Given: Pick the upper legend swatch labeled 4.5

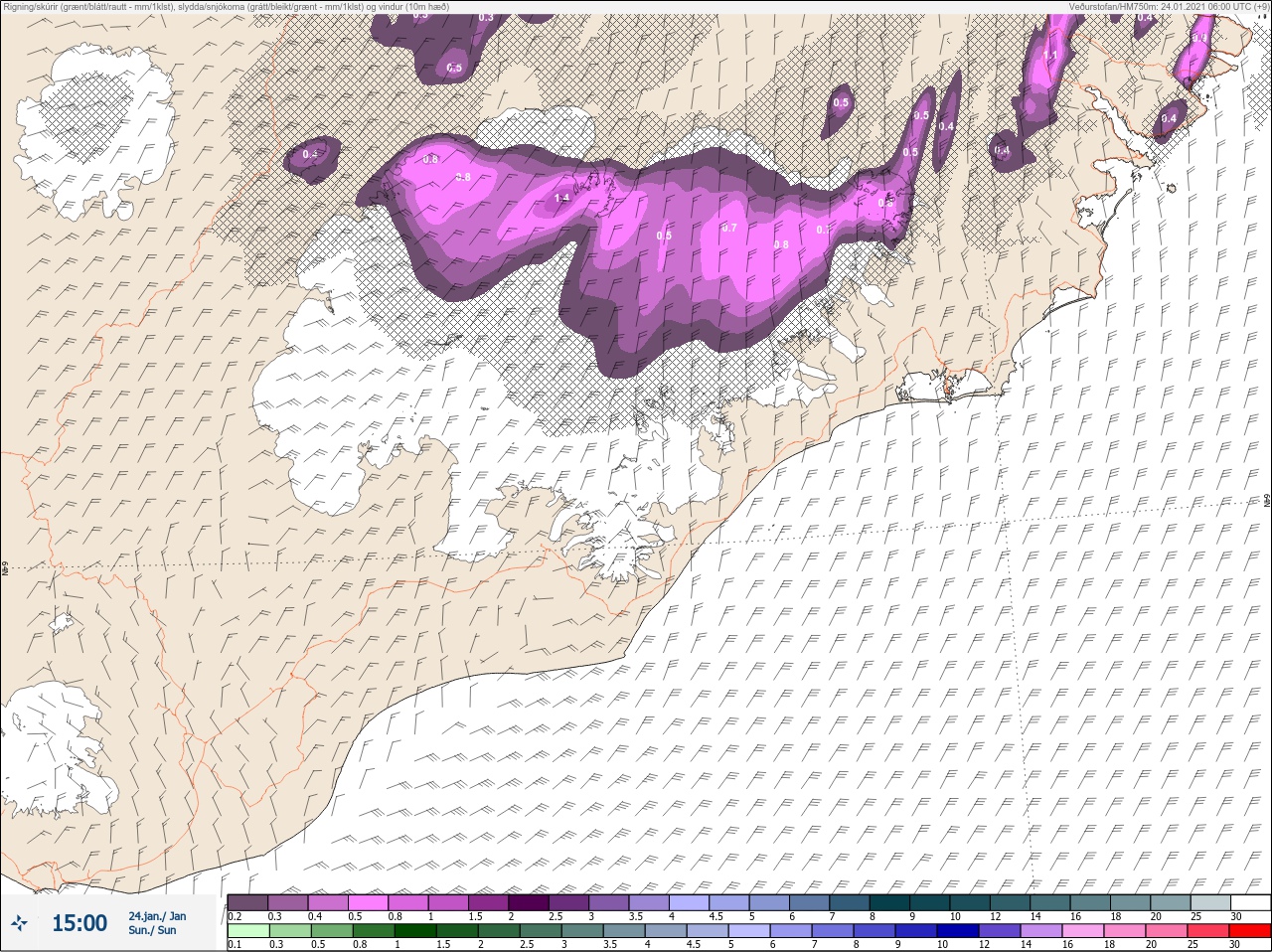Looking at the screenshot, I should pos(729,902).
